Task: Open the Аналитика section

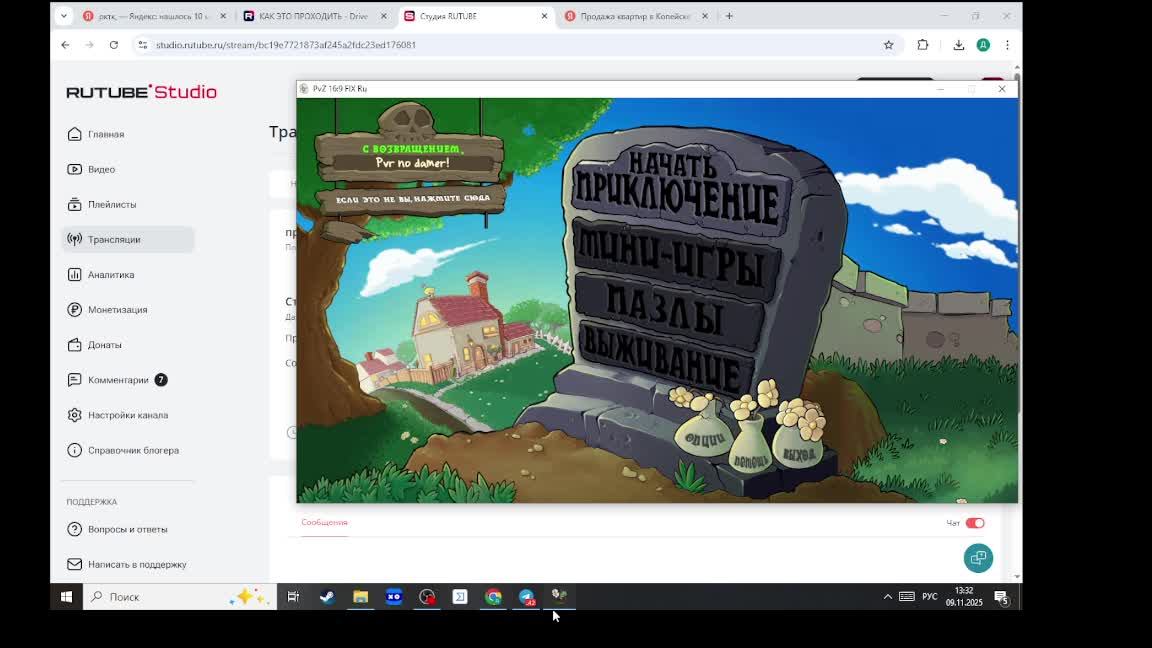Action: tap(111, 275)
